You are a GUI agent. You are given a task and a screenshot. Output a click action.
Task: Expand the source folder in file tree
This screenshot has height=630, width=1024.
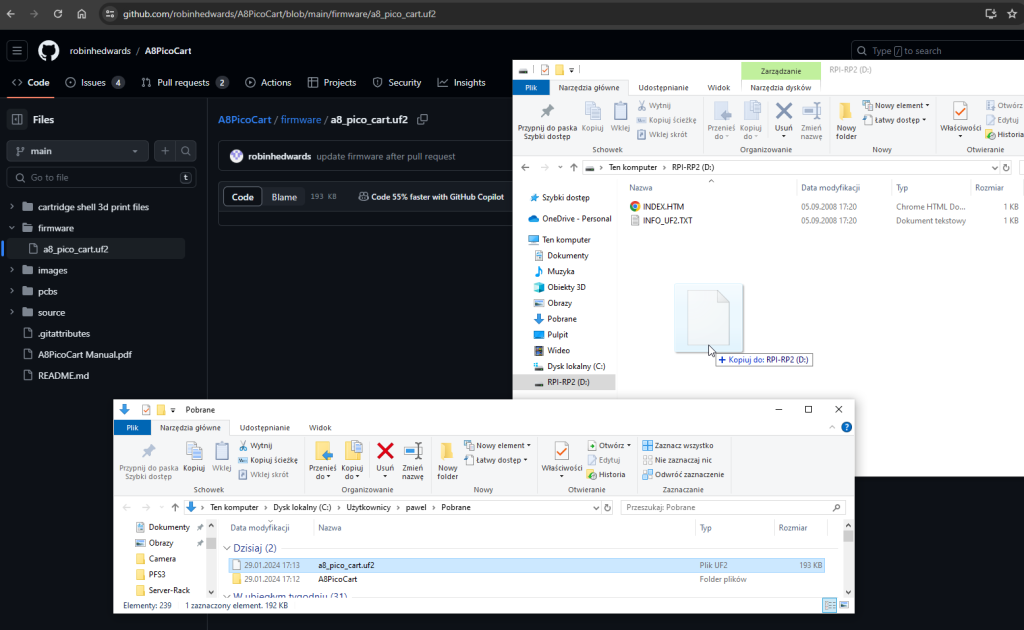pos(12,312)
